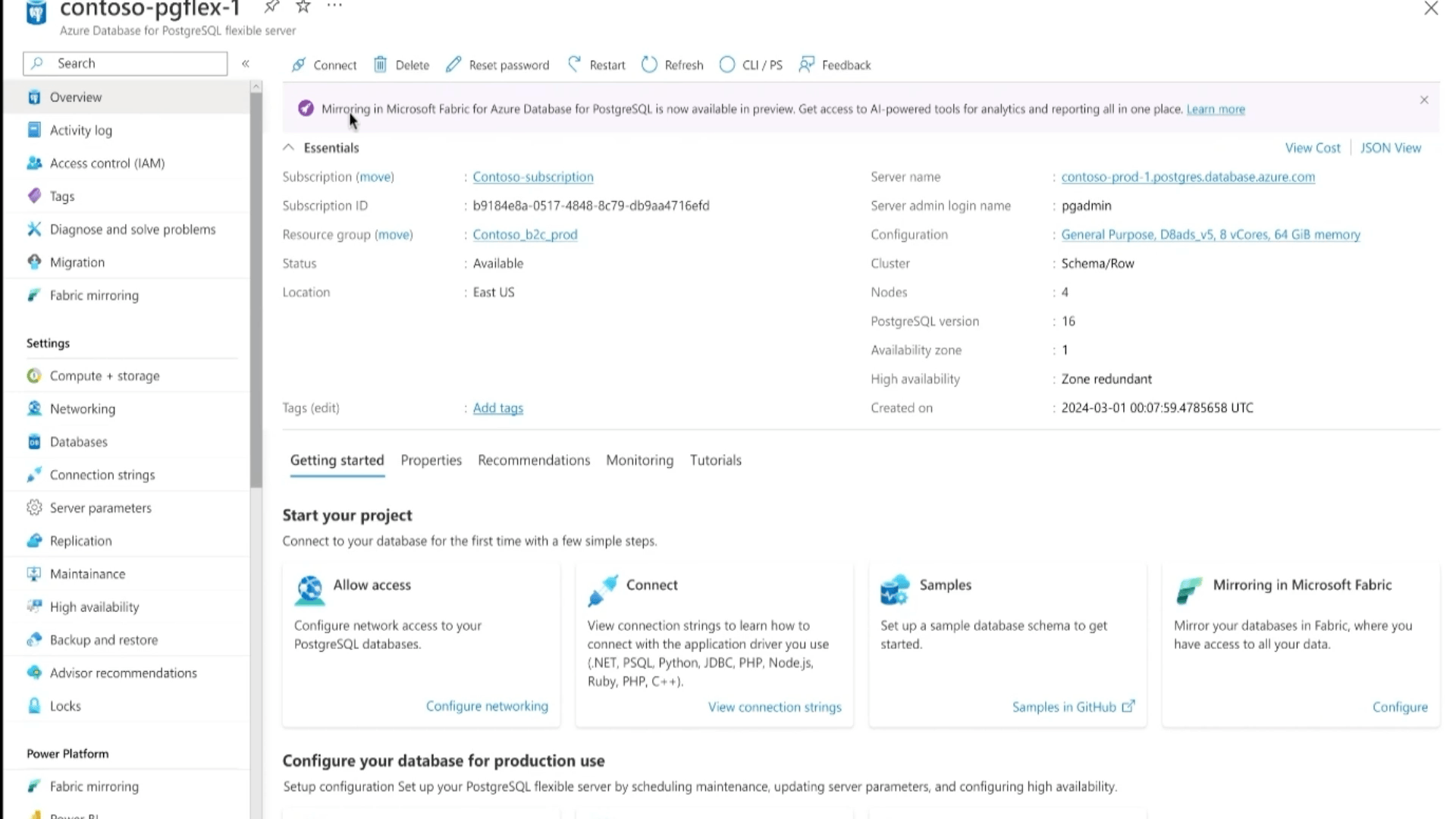Open the more options ellipsis in title

click(x=334, y=6)
